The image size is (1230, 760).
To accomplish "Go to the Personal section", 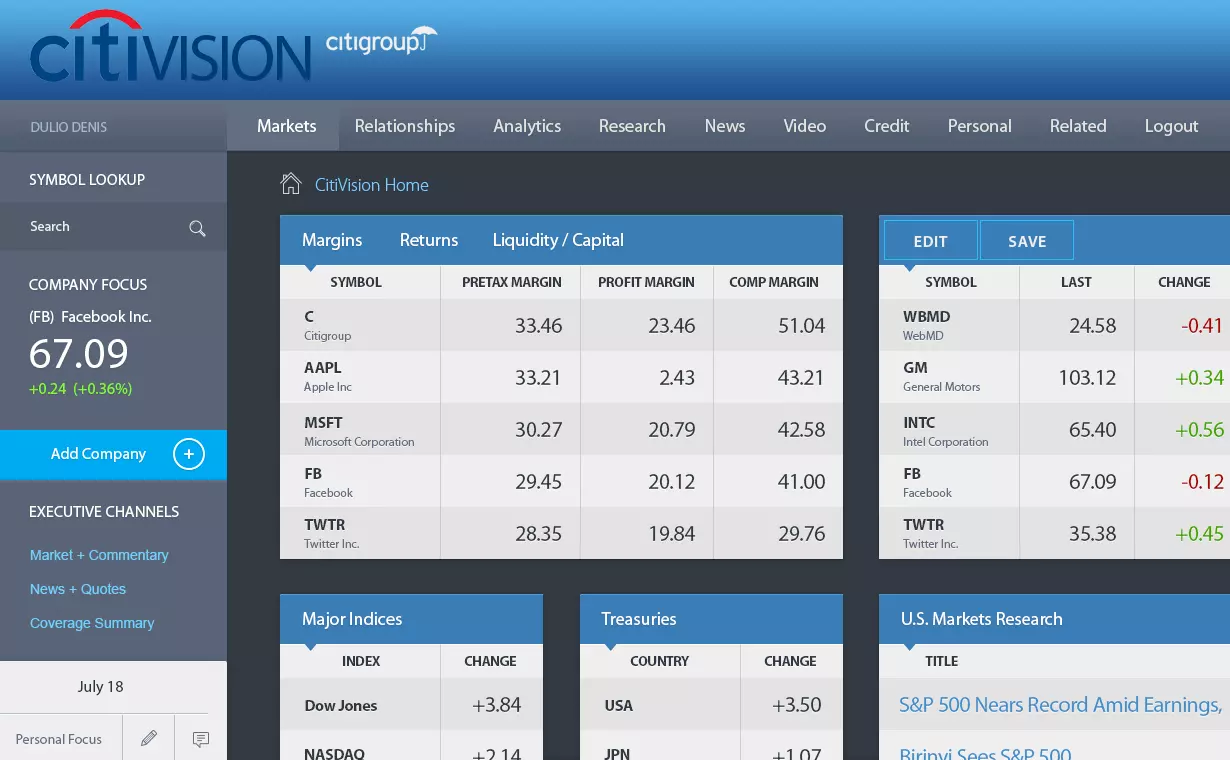I will click(980, 126).
